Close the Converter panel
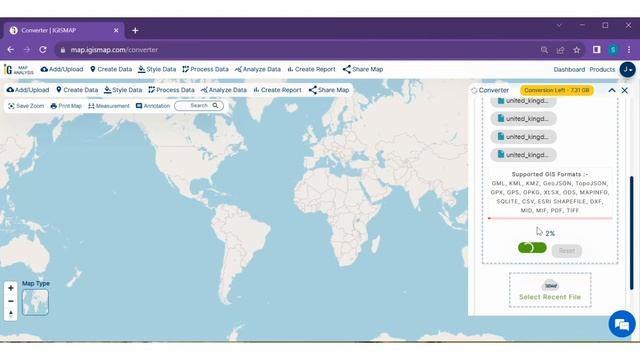Viewport: 640px width, 360px height. pos(624,90)
